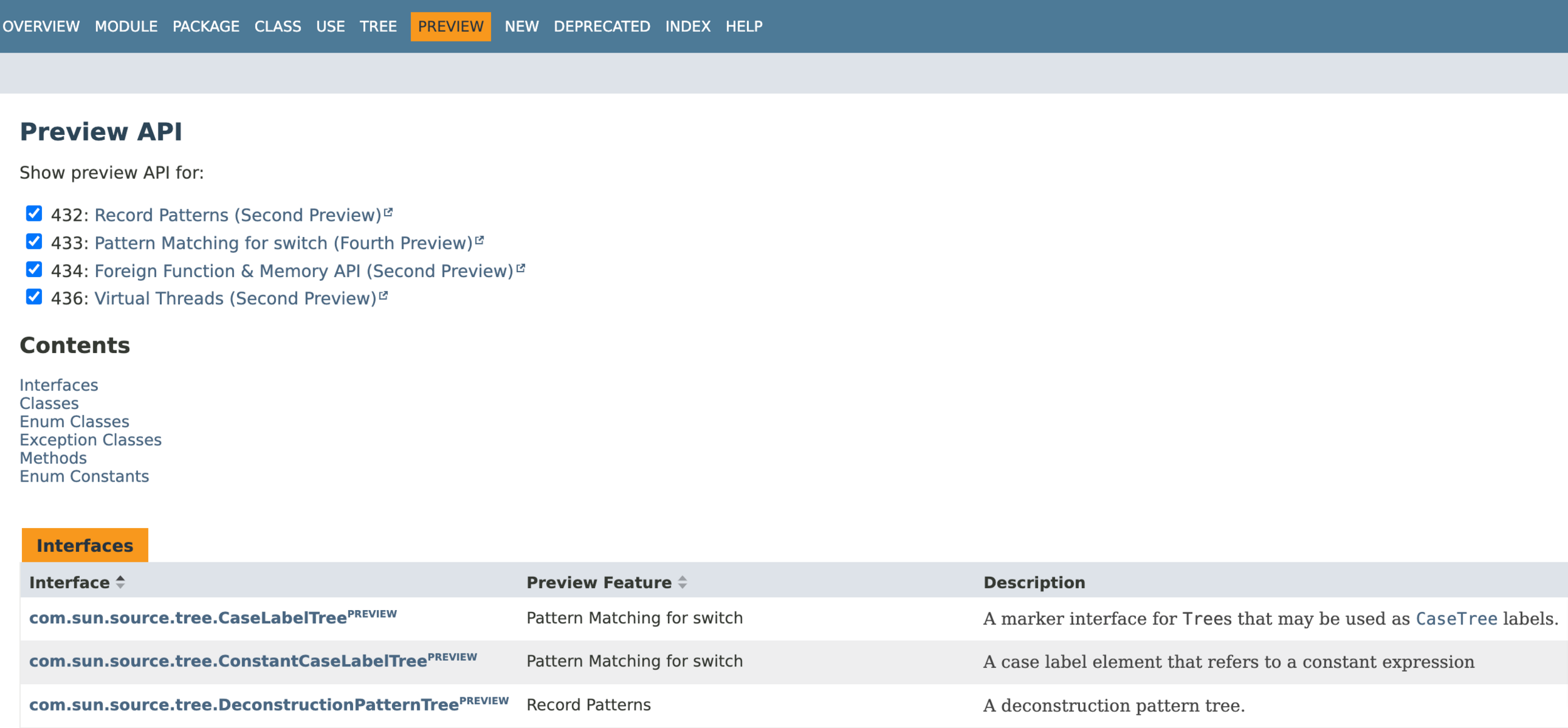Screen dimensions: 1568x728
Task: Open the DeconstructionPatternTree interface link
Action: point(243,705)
